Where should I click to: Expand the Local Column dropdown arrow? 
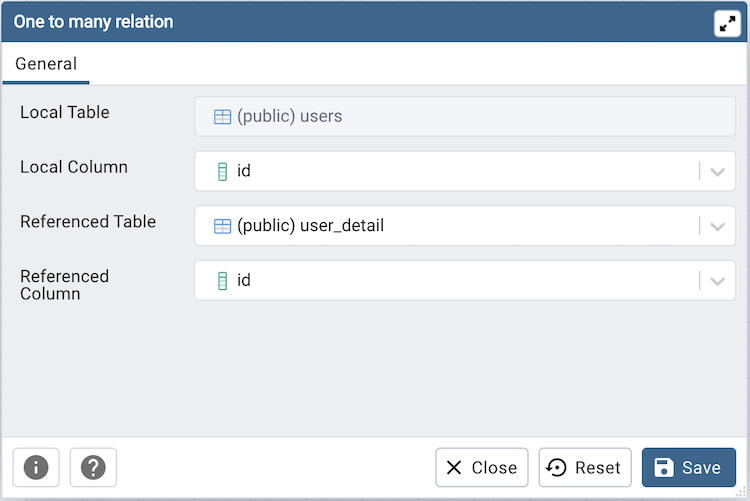[x=717, y=171]
